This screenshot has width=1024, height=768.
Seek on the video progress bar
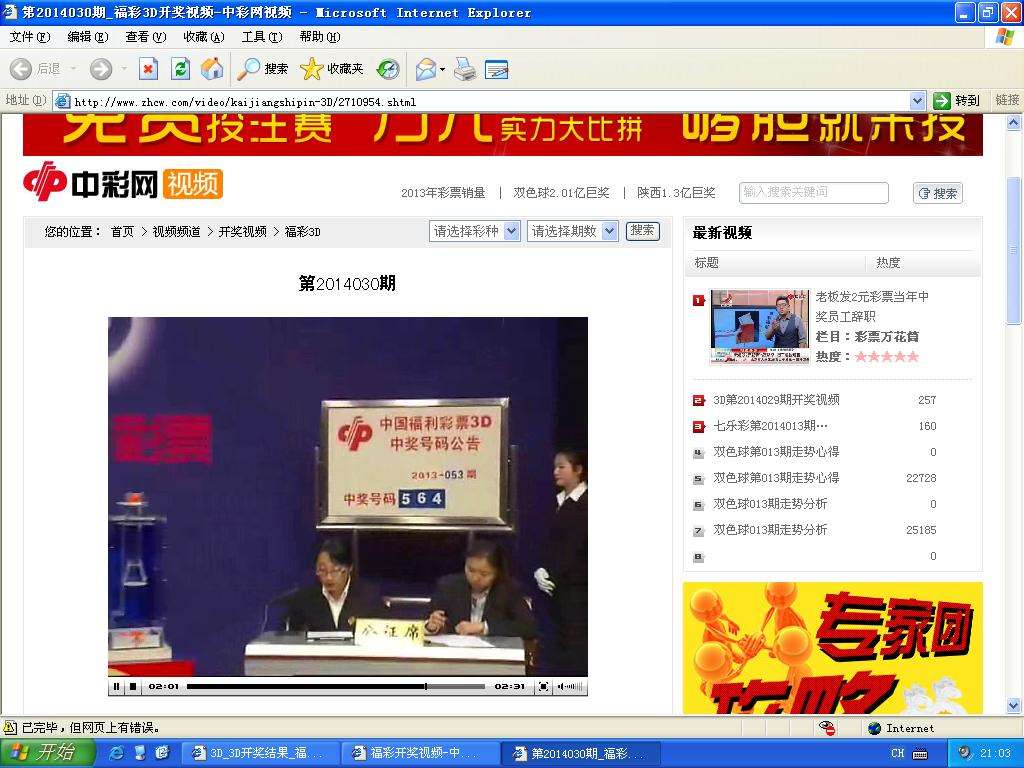pyautogui.click(x=336, y=686)
